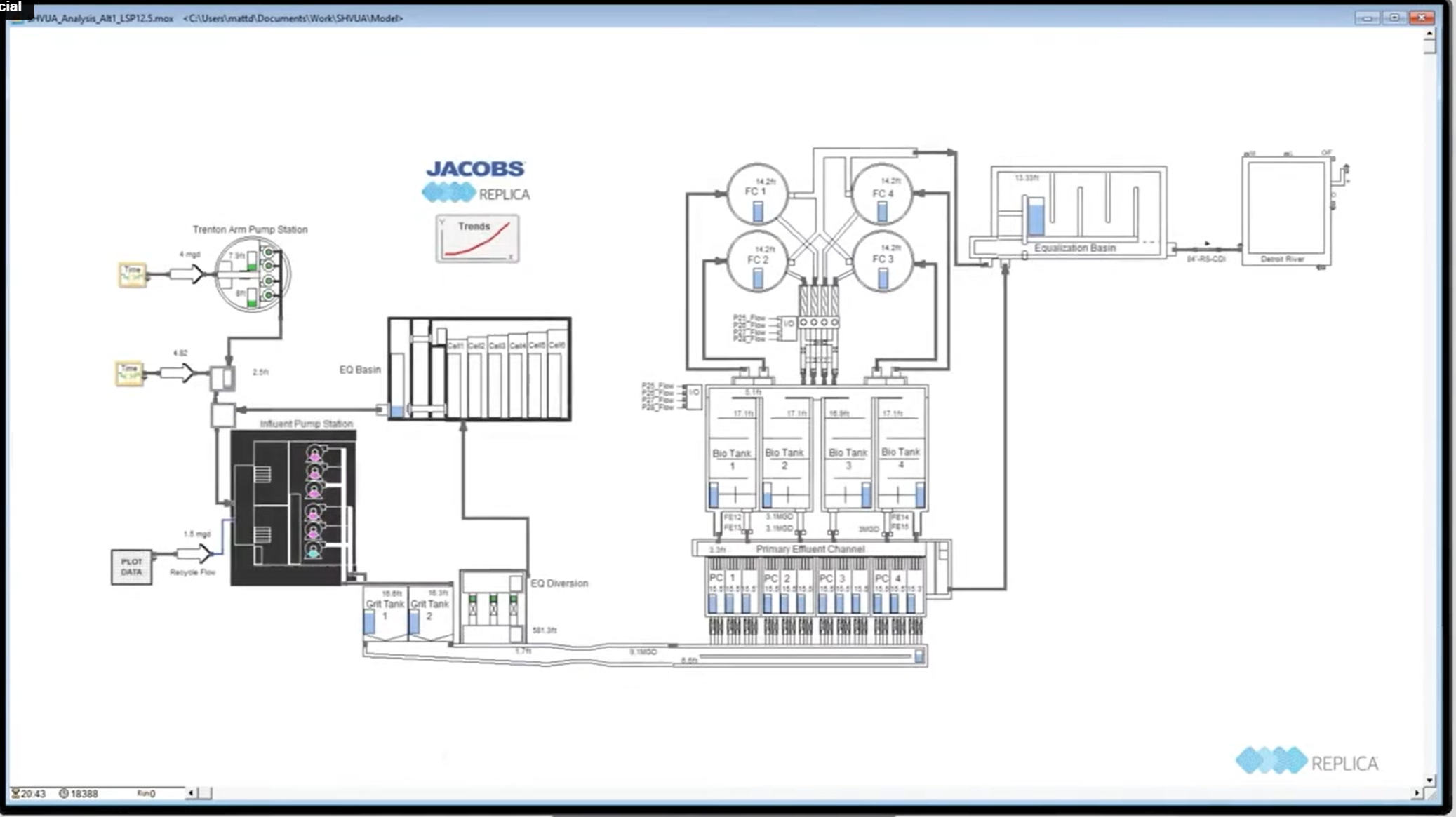1456x817 pixels.
Task: Click the horizontal scrollbar left arrow
Action: (x=191, y=793)
